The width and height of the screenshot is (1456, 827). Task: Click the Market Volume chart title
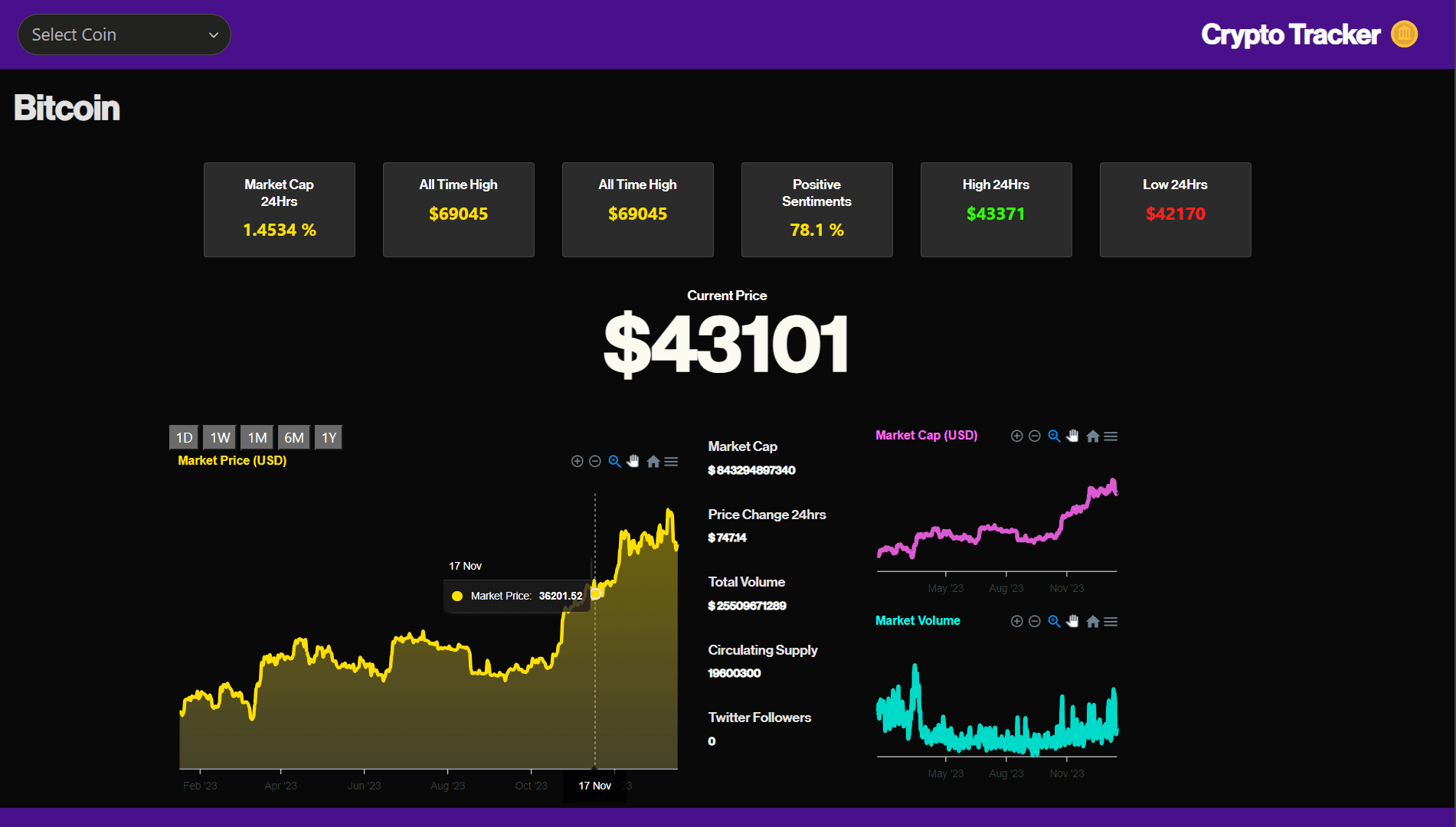(918, 620)
